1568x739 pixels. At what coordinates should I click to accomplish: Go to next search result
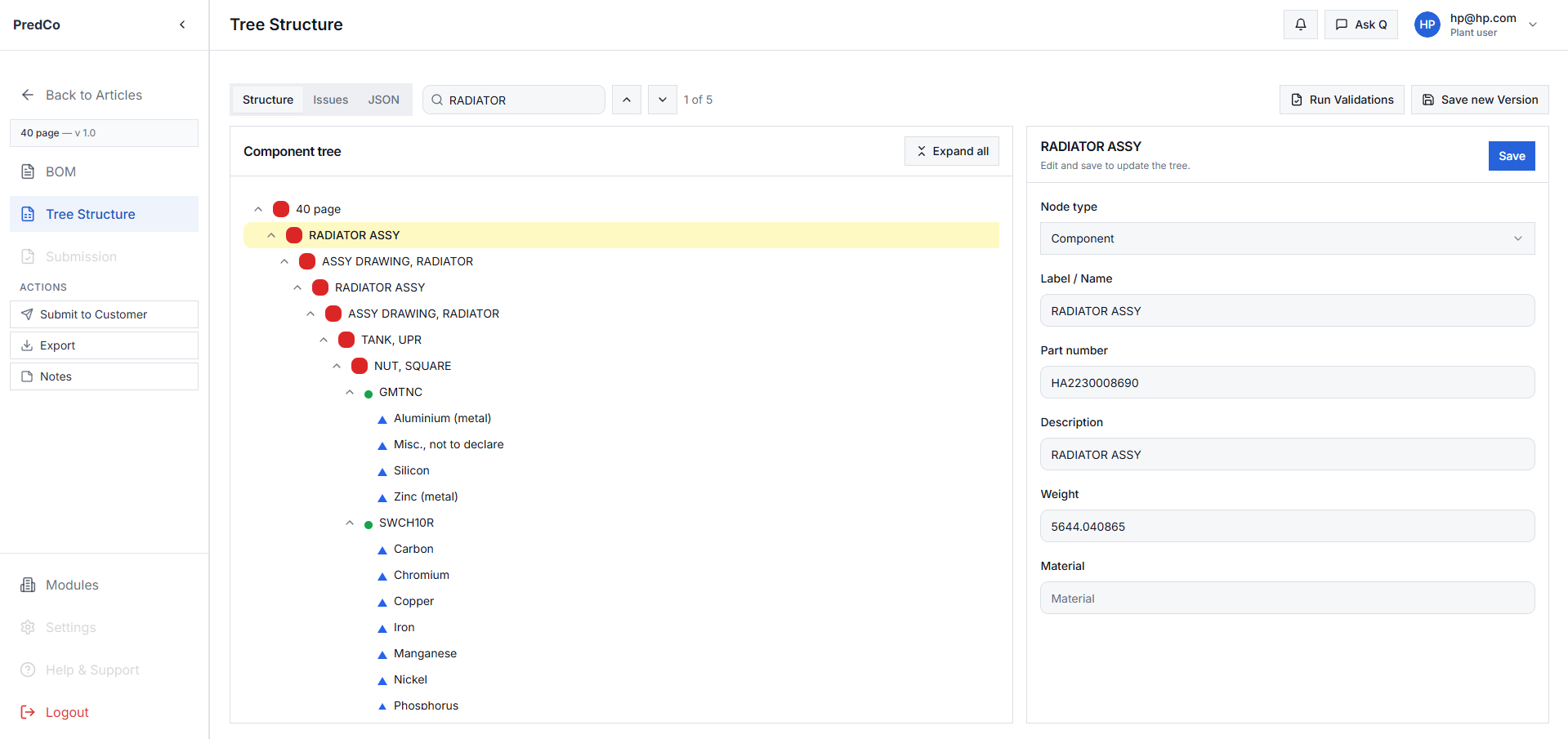click(663, 100)
